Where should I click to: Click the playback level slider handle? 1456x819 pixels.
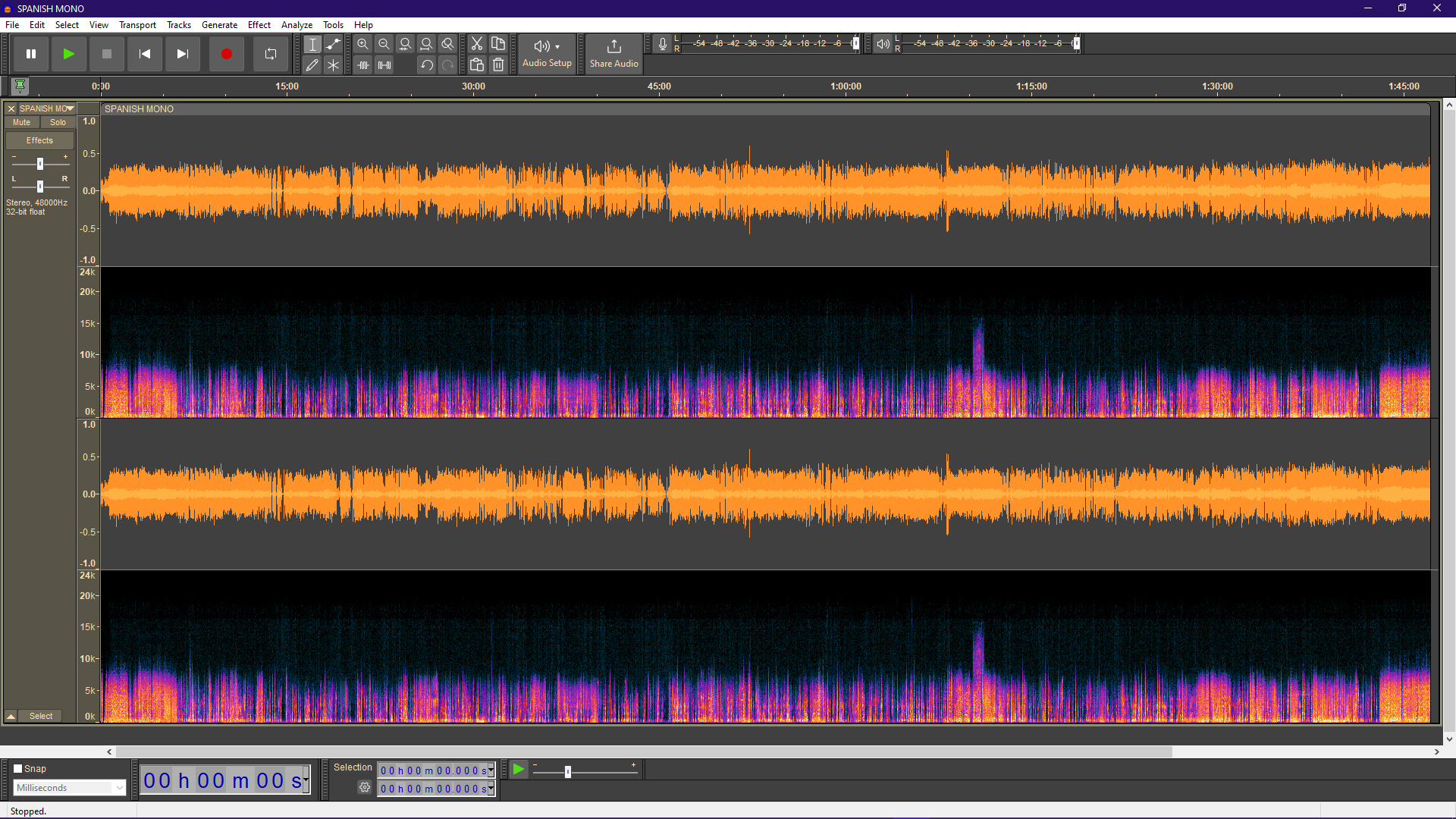(1077, 43)
